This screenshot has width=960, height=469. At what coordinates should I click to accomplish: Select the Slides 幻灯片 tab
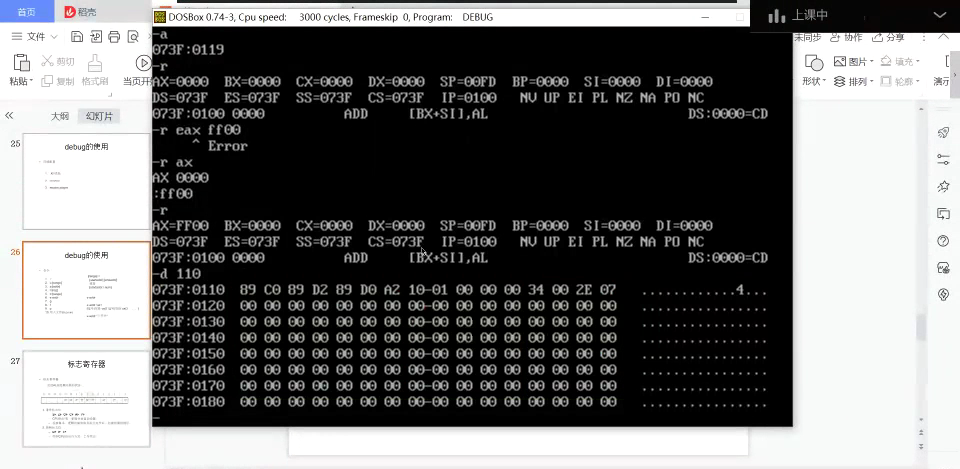click(99, 116)
